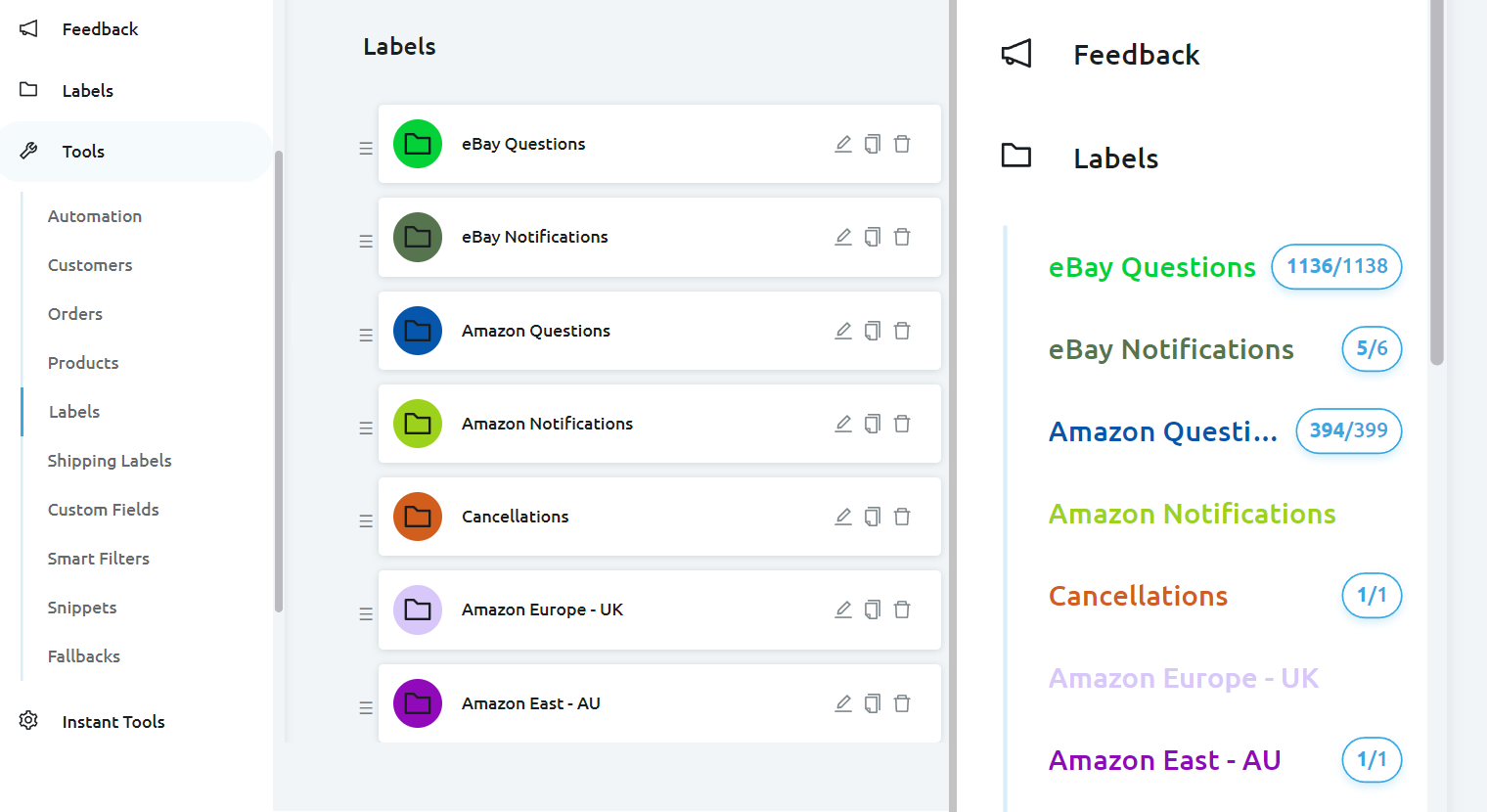Go to Shipping Labels submenu item
The width and height of the screenshot is (1488, 812).
(x=110, y=461)
